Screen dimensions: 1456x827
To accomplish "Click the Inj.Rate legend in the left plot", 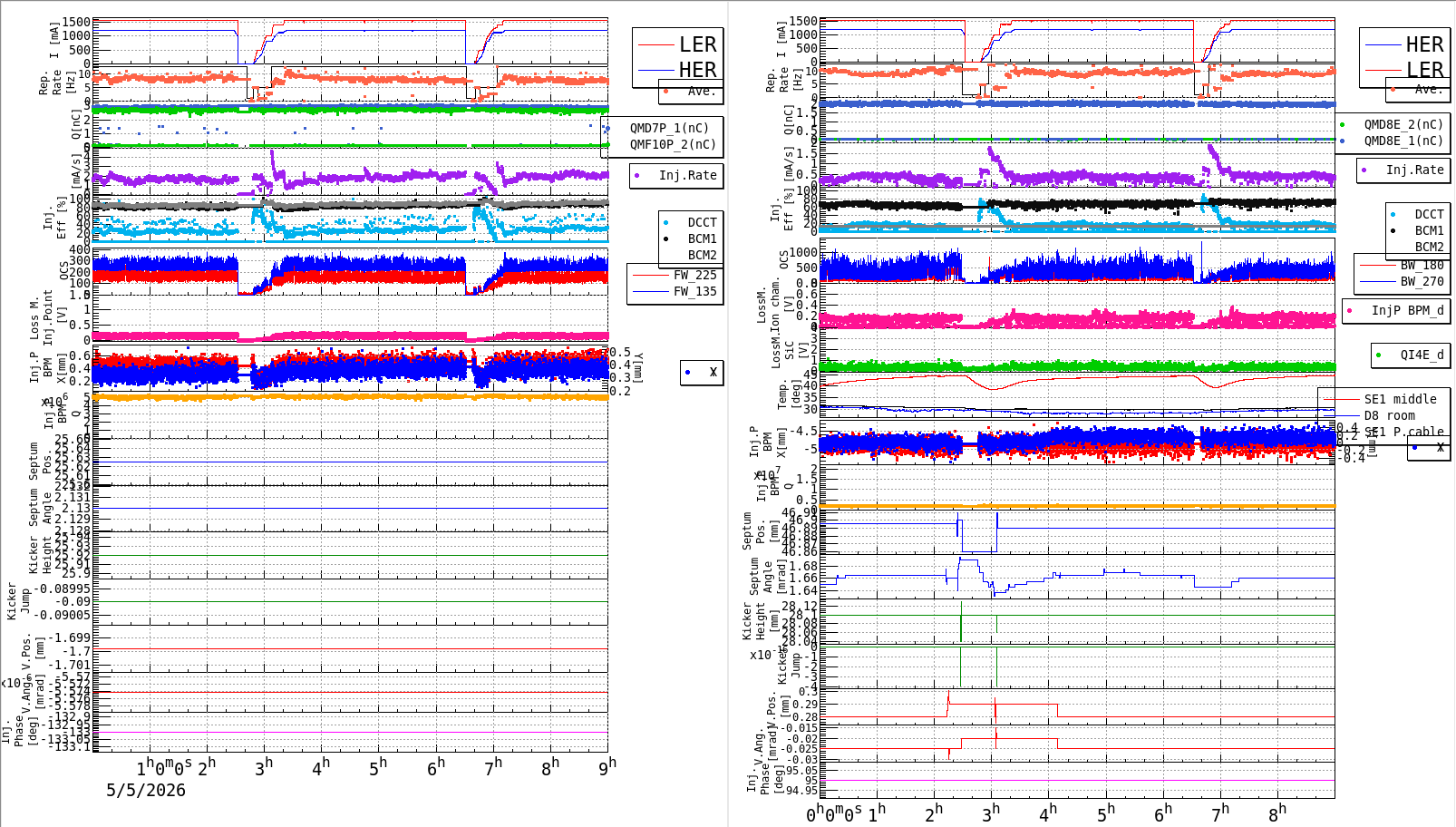I will click(687, 175).
